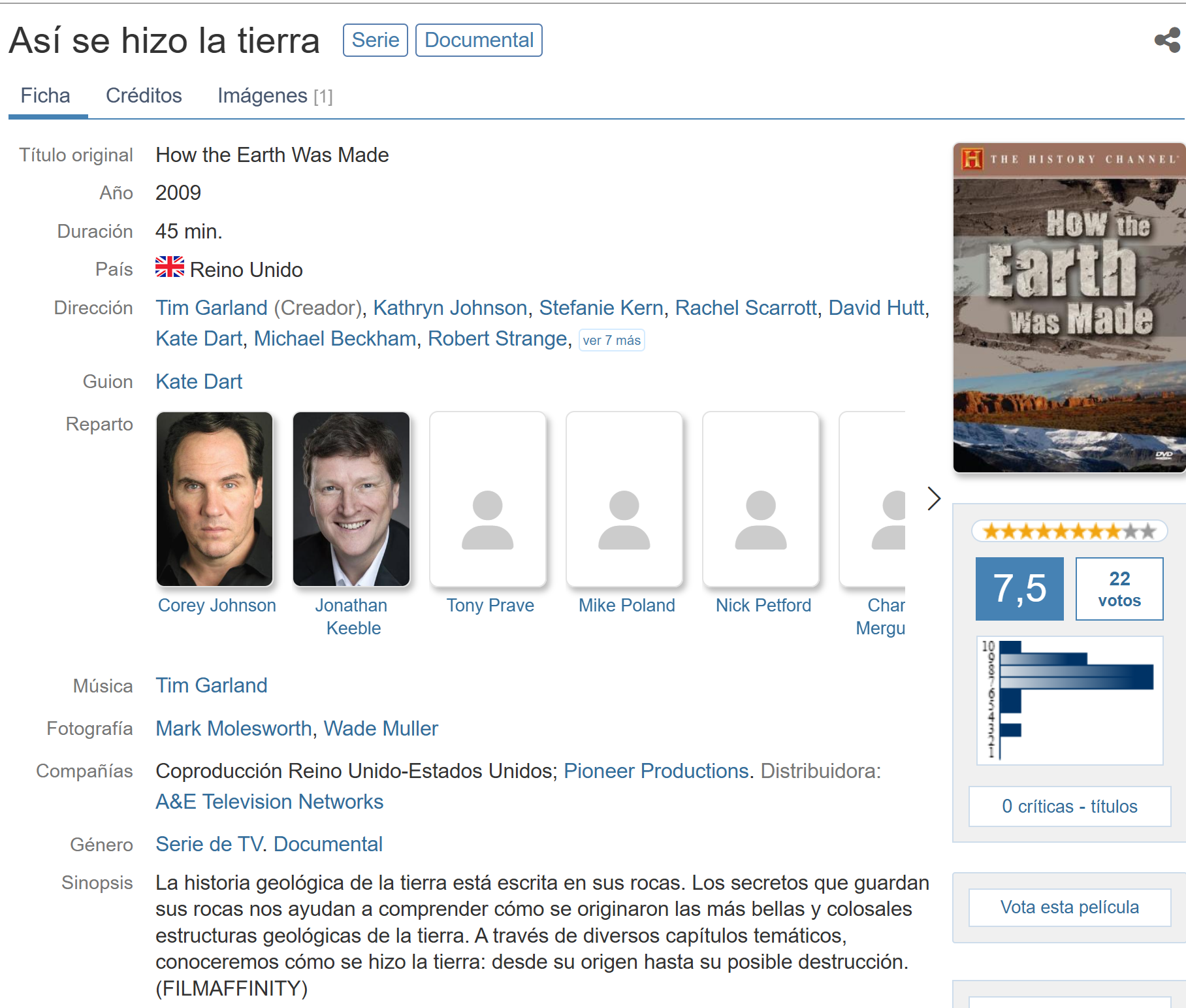
Task: Open the How the Earth Was Made poster
Action: [x=1069, y=308]
